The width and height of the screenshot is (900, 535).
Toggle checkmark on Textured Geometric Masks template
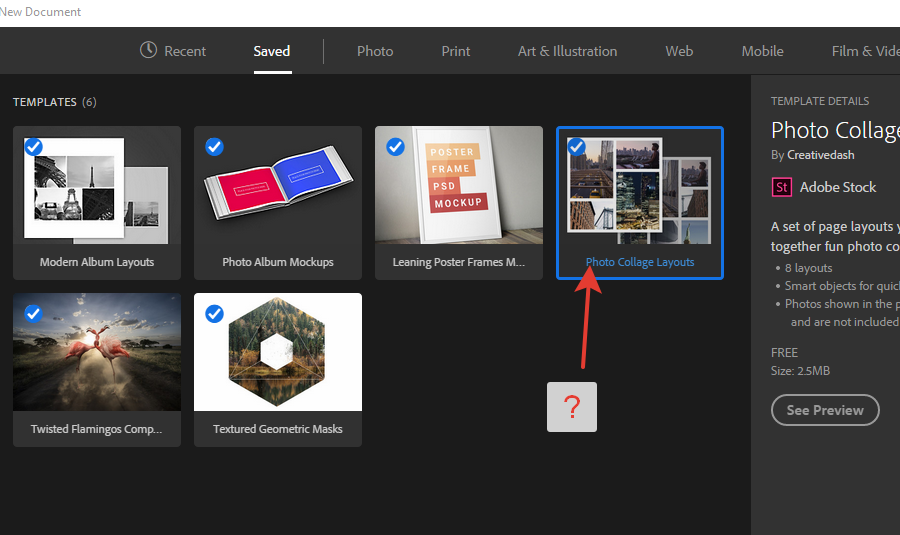pos(214,314)
